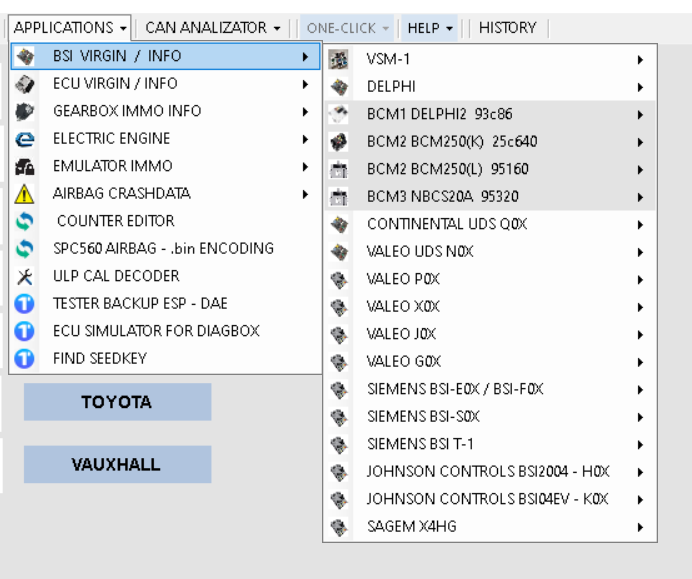The image size is (692, 579).
Task: Select the EMULATOR IMMO menu entry
Action: 165,166
